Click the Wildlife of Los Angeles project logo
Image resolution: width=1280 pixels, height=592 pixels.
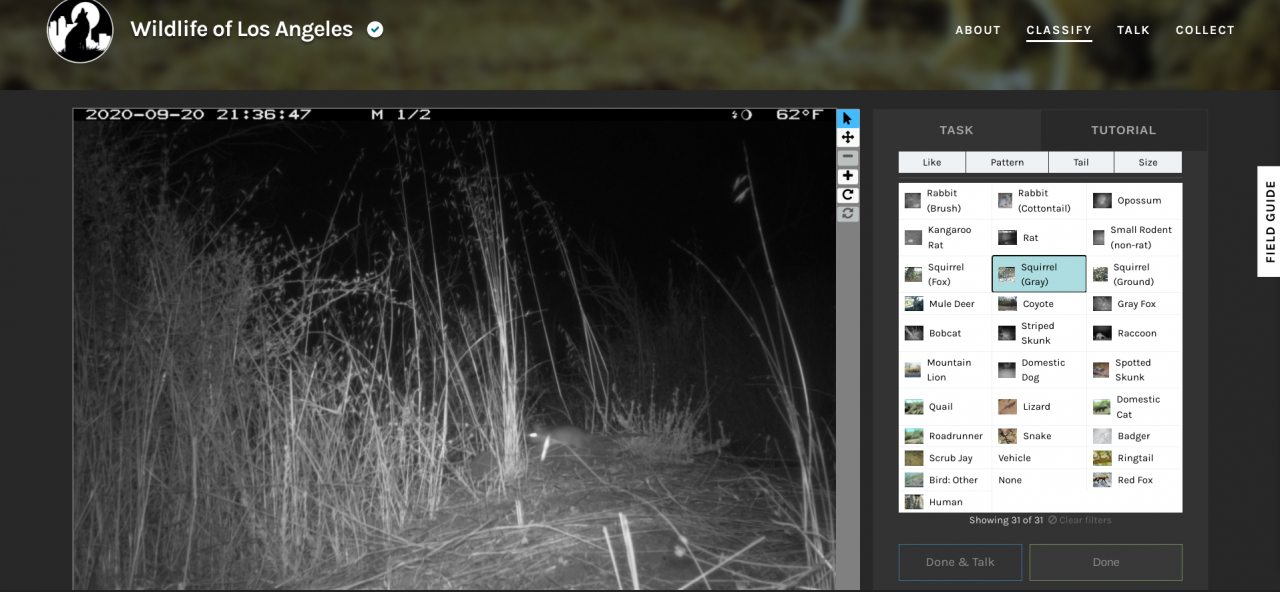point(80,30)
